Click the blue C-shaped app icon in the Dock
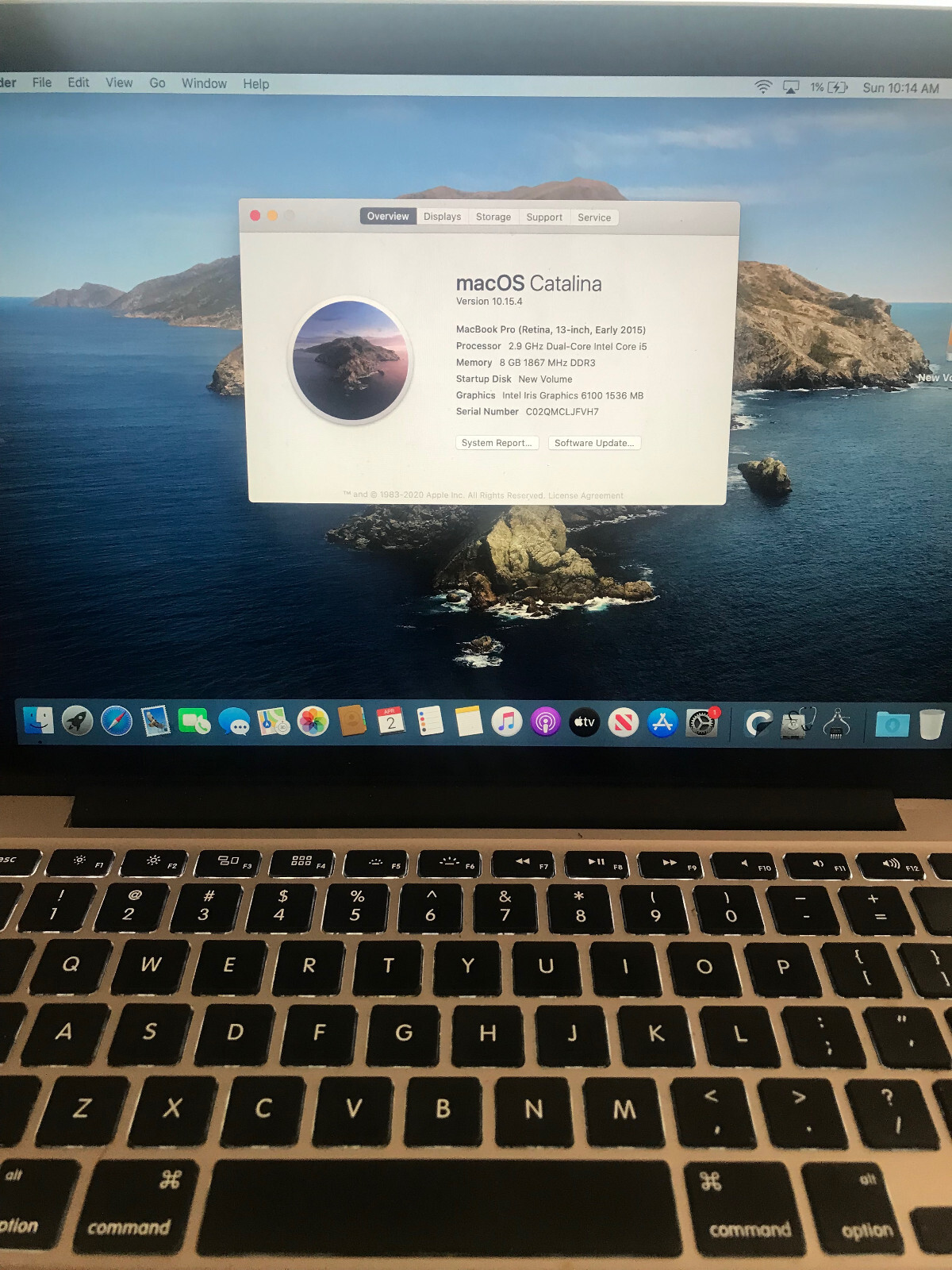 pos(758,723)
